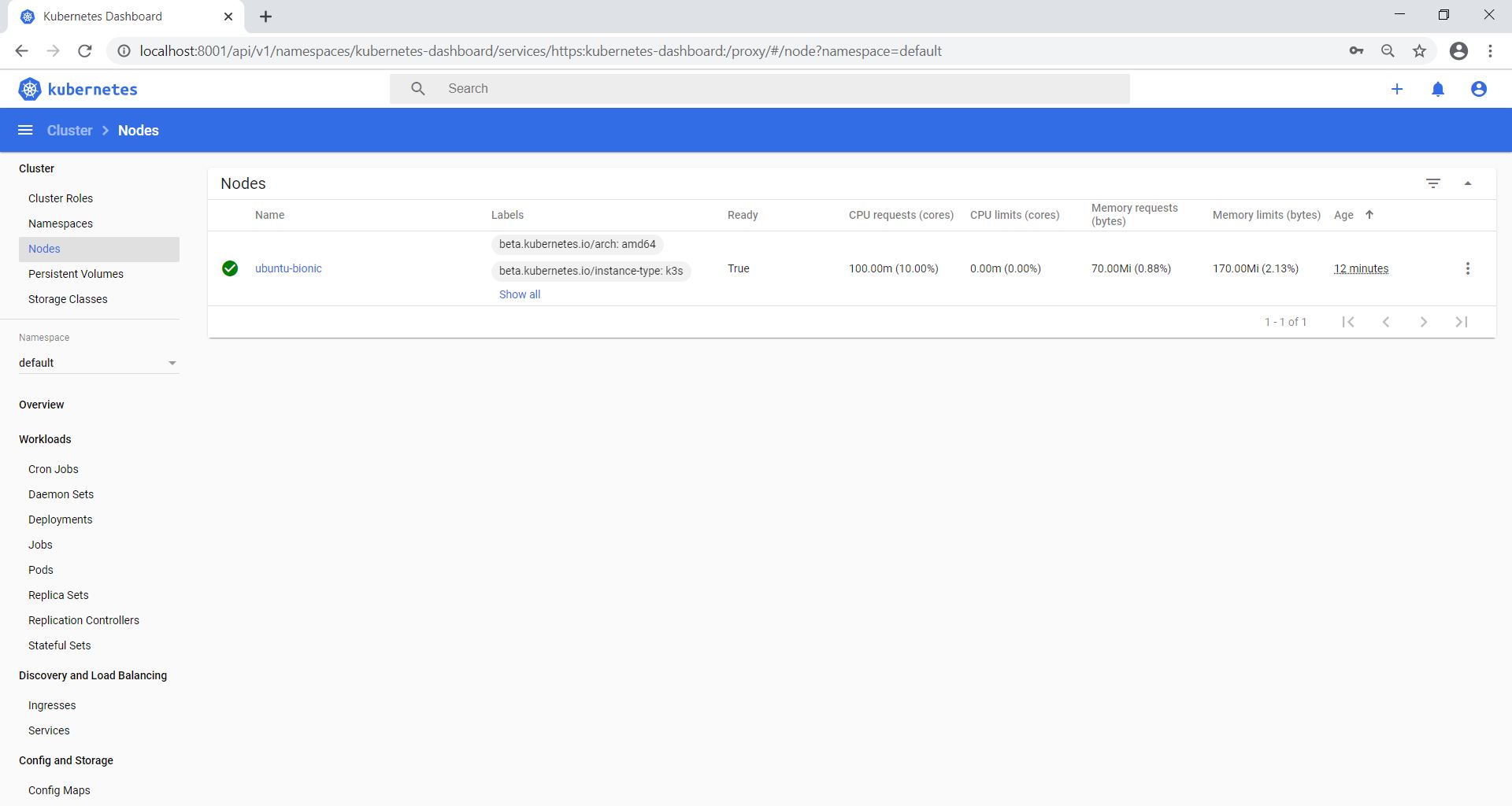Open the ubuntu-bionic node link

[288, 268]
